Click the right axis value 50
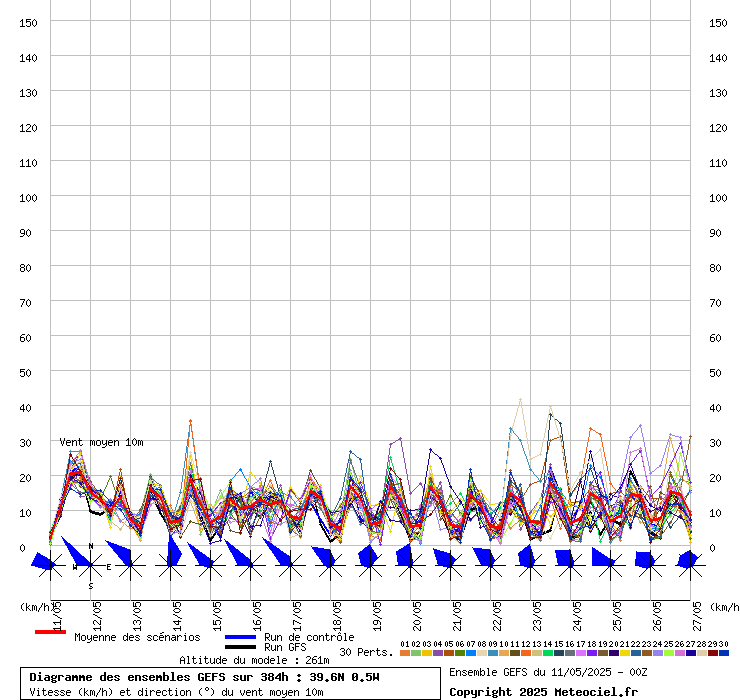Image resolution: width=740 pixels, height=700 pixels. (715, 373)
